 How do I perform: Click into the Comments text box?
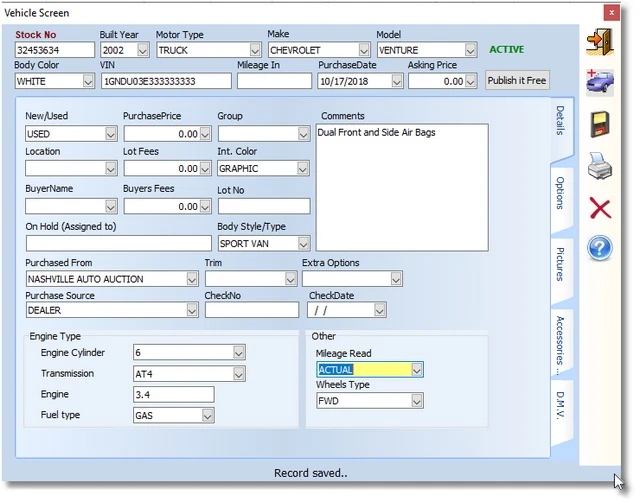click(402, 187)
